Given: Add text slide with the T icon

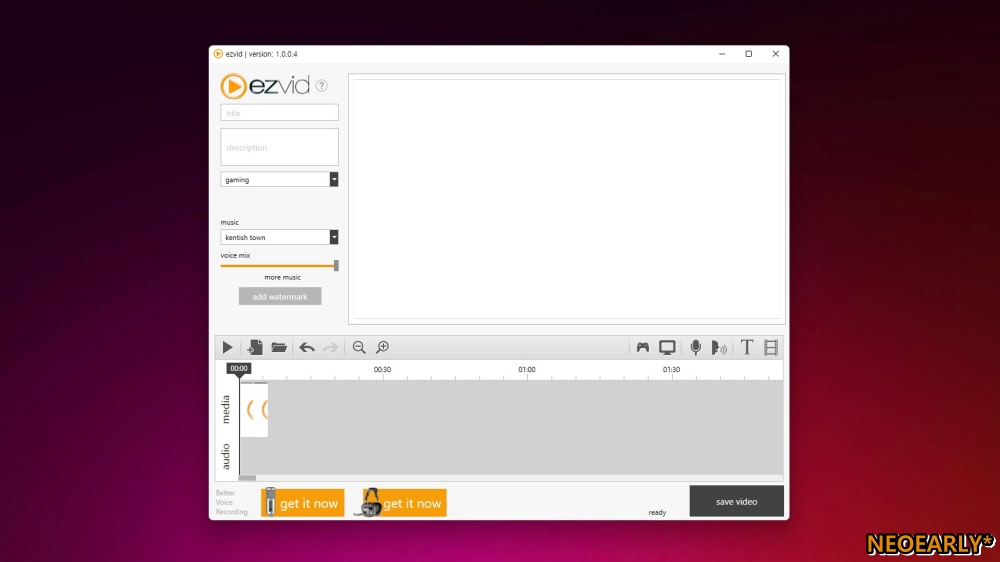Looking at the screenshot, I should click(747, 347).
